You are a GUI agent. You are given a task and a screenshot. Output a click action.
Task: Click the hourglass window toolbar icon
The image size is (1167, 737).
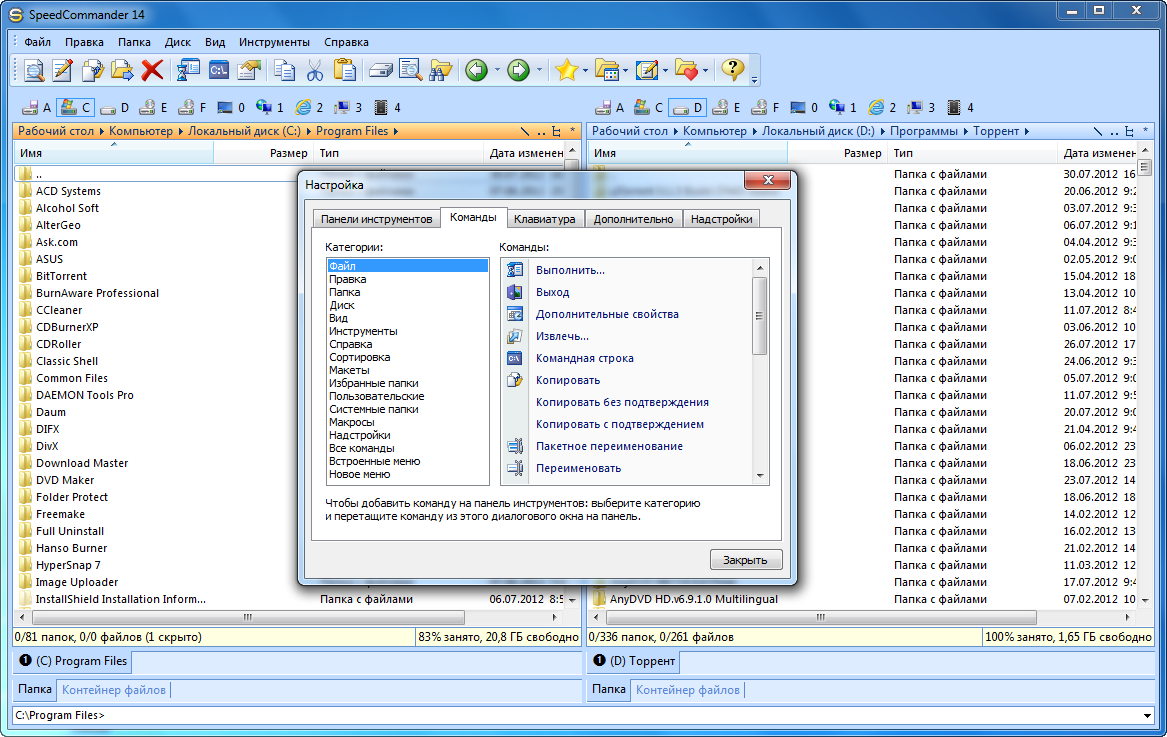coord(188,70)
